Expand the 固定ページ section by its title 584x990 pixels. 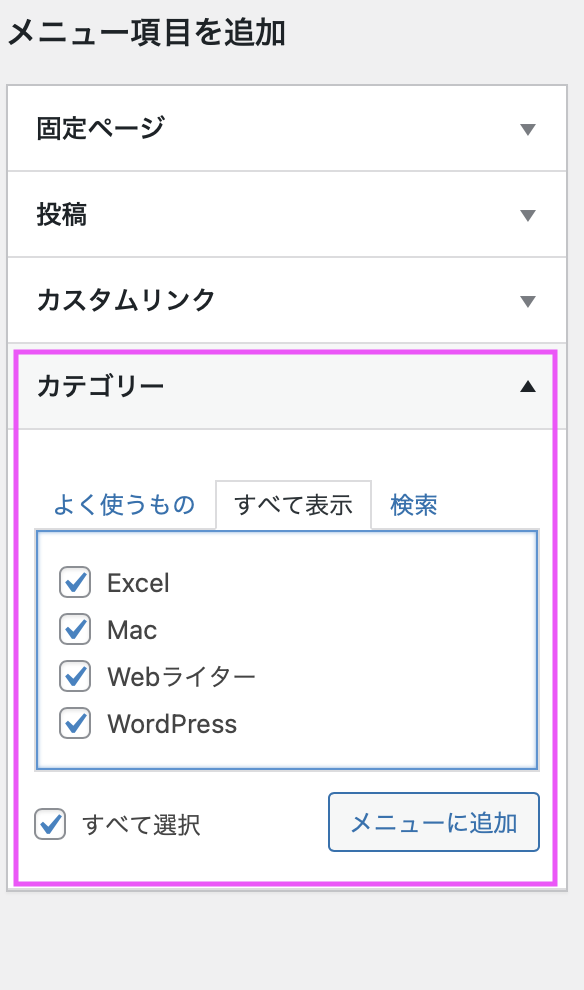click(100, 128)
